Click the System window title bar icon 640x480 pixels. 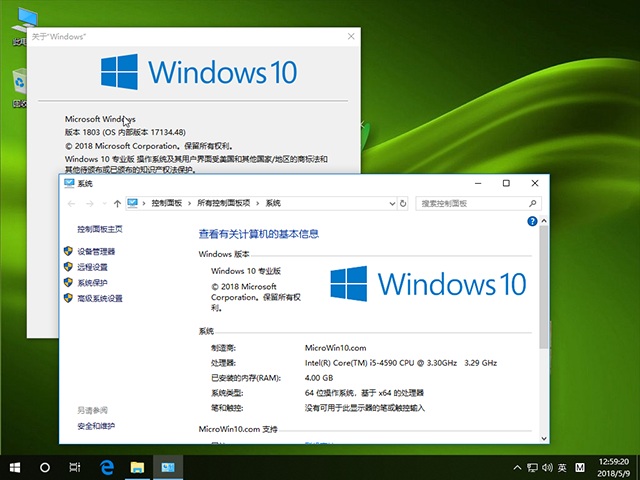click(69, 183)
